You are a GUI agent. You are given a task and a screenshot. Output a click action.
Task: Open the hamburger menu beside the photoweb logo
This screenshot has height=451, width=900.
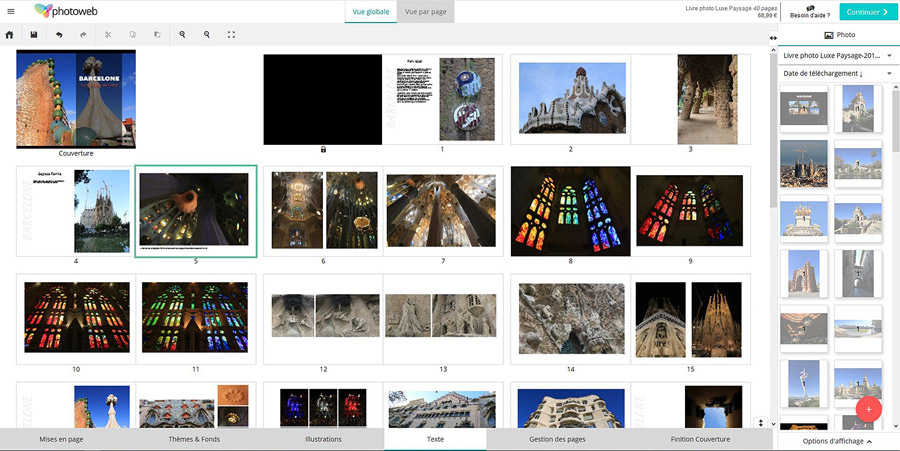click(10, 11)
